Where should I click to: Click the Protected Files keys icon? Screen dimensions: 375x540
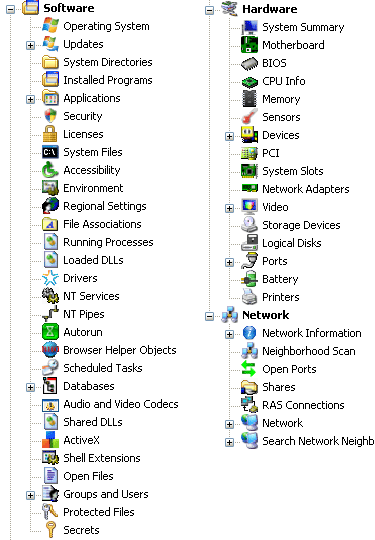(x=50, y=512)
